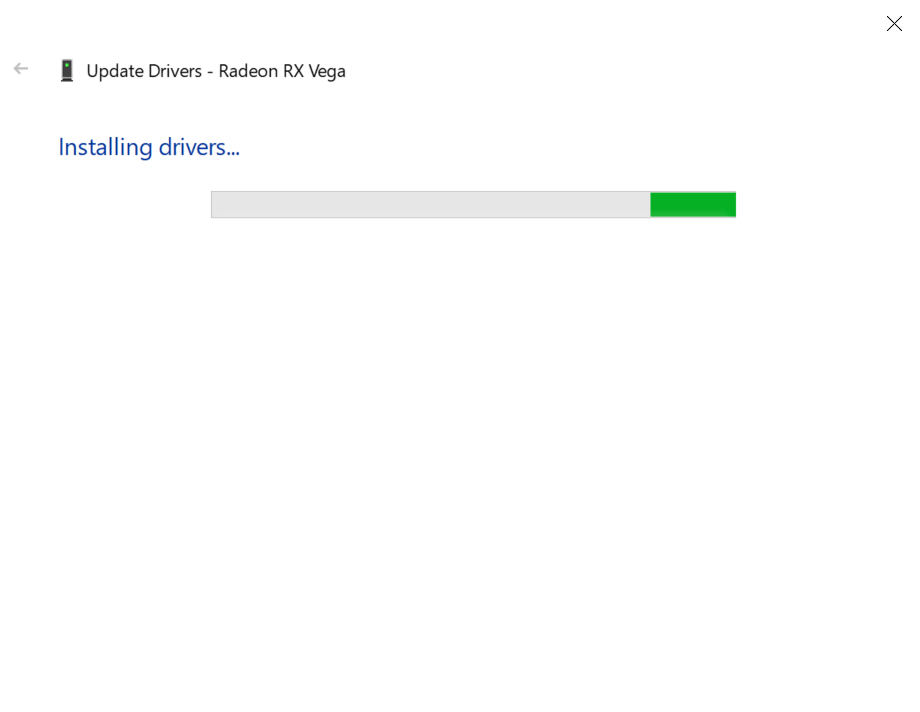Select the "Installing drivers..." heading

(x=149, y=147)
